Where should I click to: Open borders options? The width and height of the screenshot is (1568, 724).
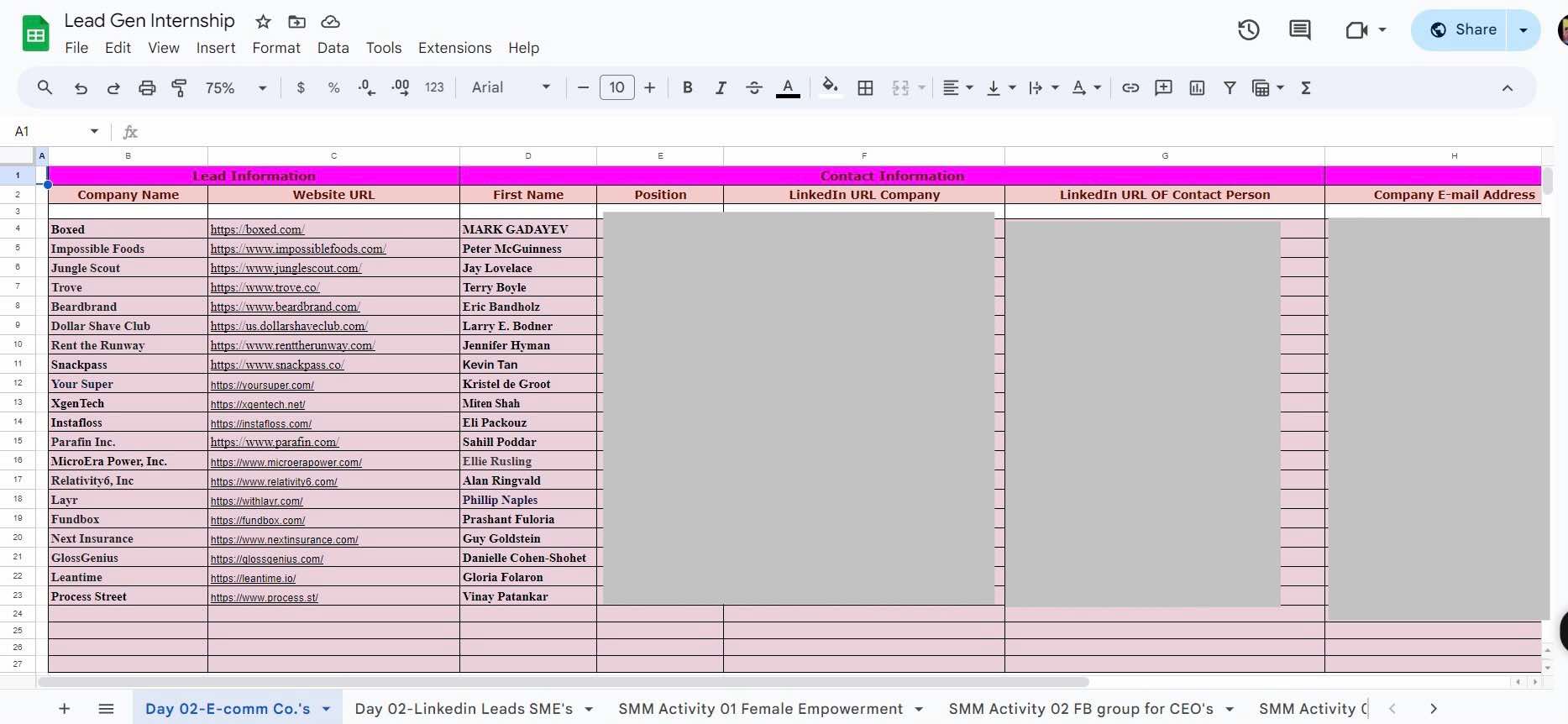(x=866, y=87)
